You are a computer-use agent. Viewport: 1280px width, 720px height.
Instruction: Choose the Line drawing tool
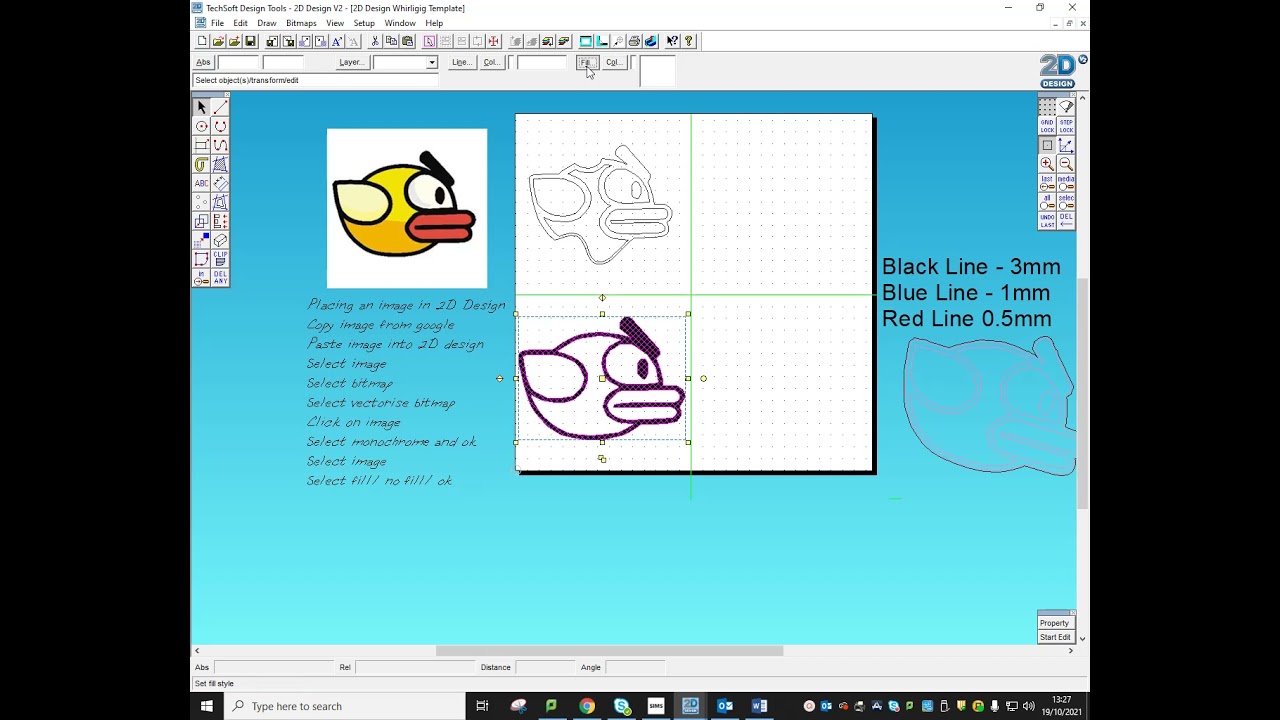[x=220, y=107]
